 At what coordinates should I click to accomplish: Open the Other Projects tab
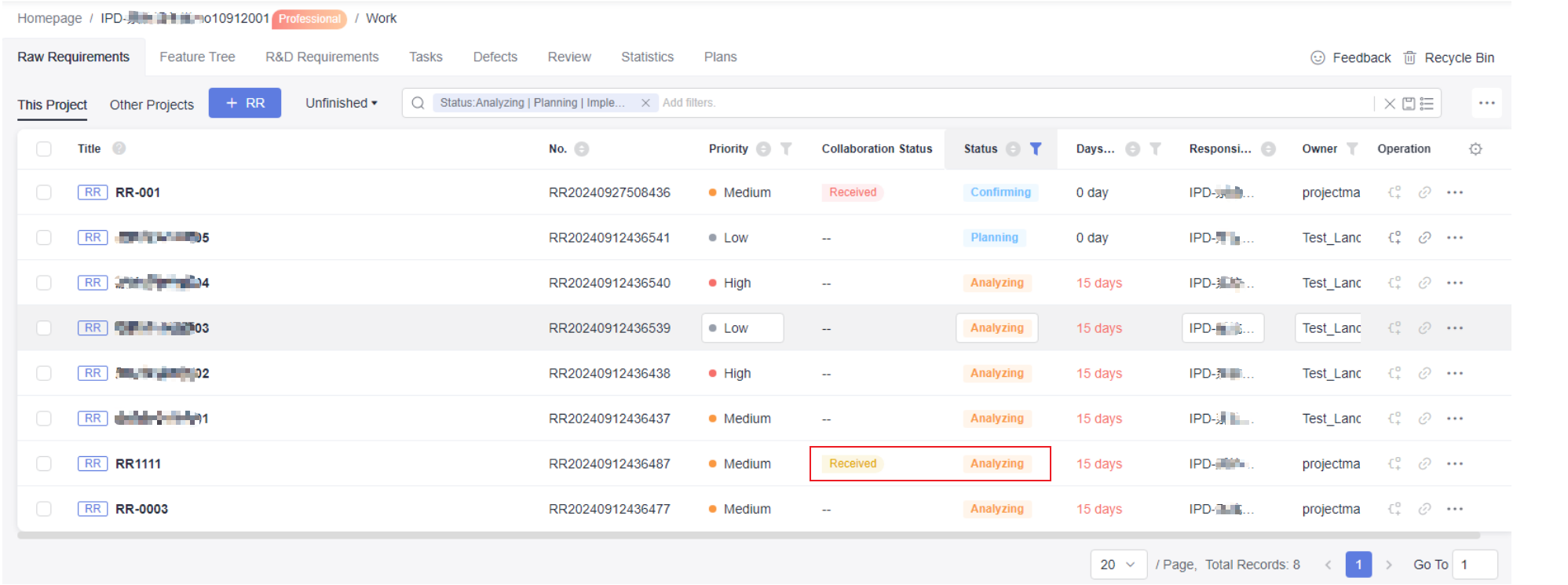(152, 105)
